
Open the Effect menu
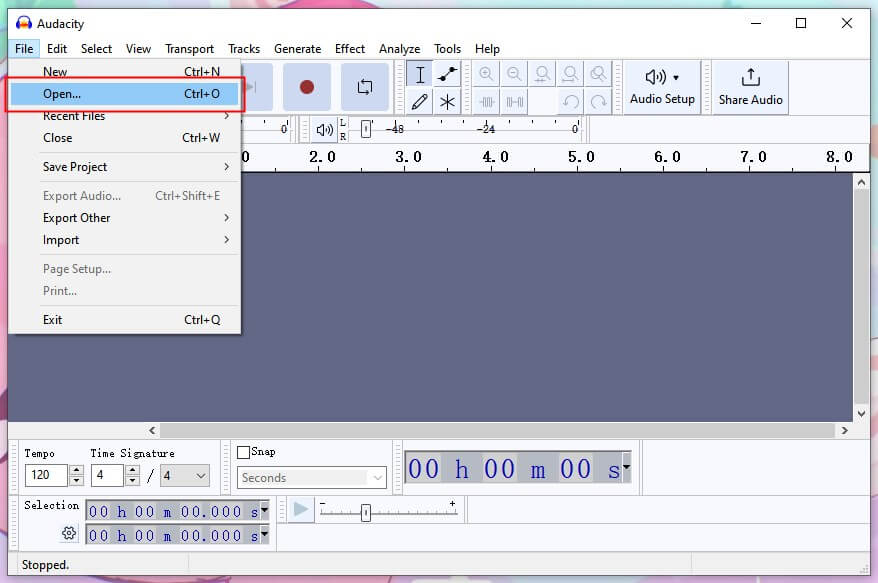pyautogui.click(x=350, y=49)
